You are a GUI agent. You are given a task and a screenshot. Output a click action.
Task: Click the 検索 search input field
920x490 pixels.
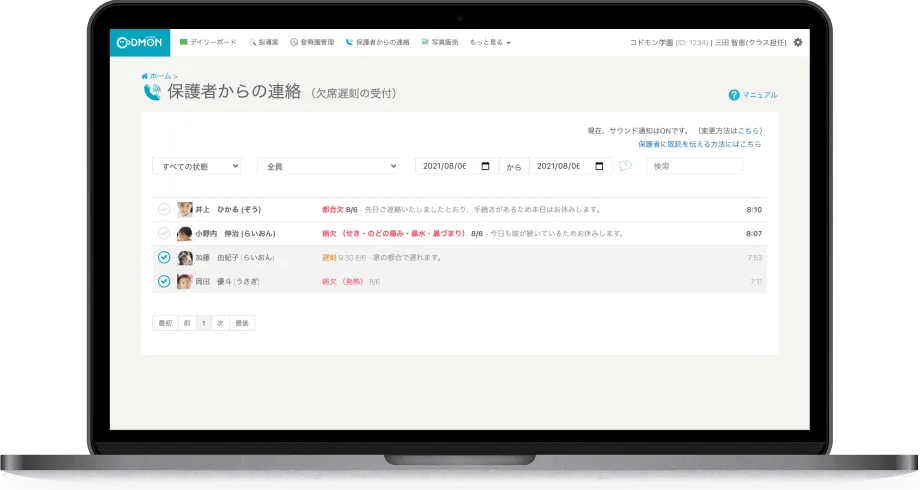click(694, 166)
